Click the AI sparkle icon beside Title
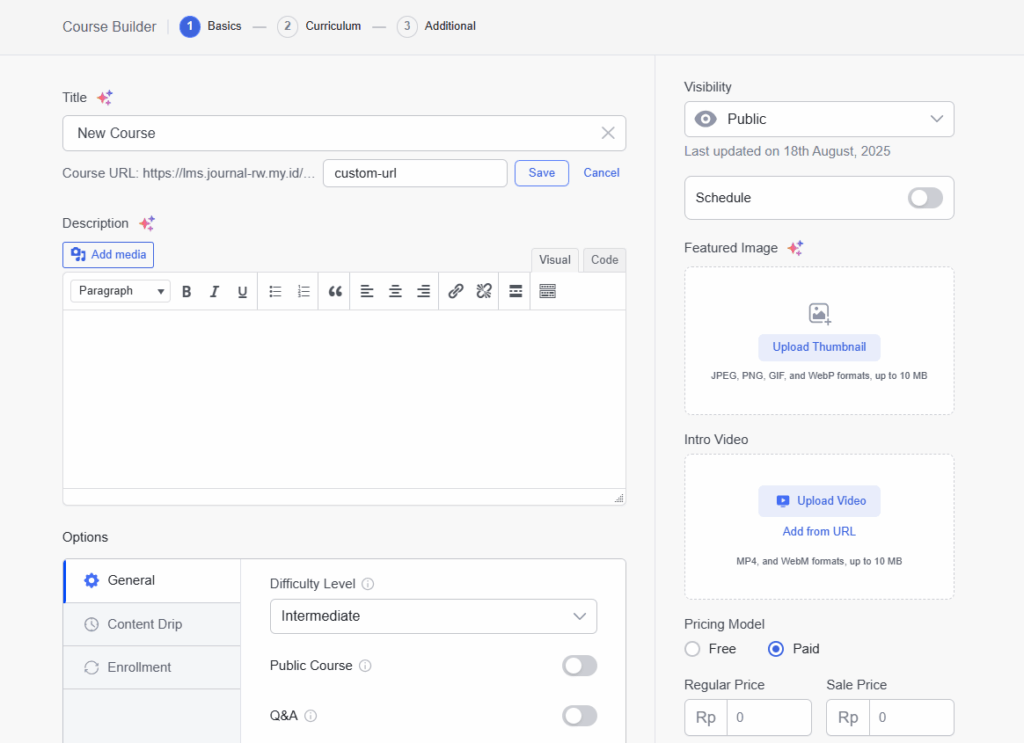The width and height of the screenshot is (1024, 743). pyautogui.click(x=103, y=97)
